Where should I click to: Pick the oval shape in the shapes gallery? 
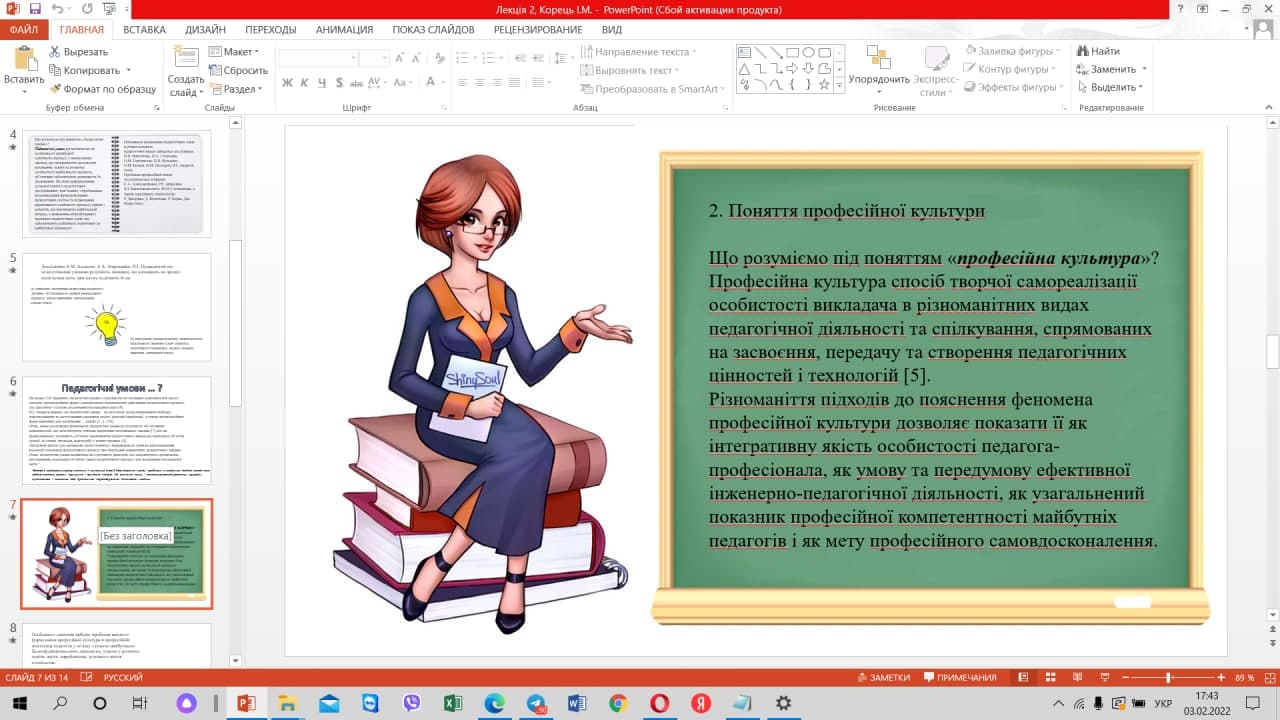point(808,52)
